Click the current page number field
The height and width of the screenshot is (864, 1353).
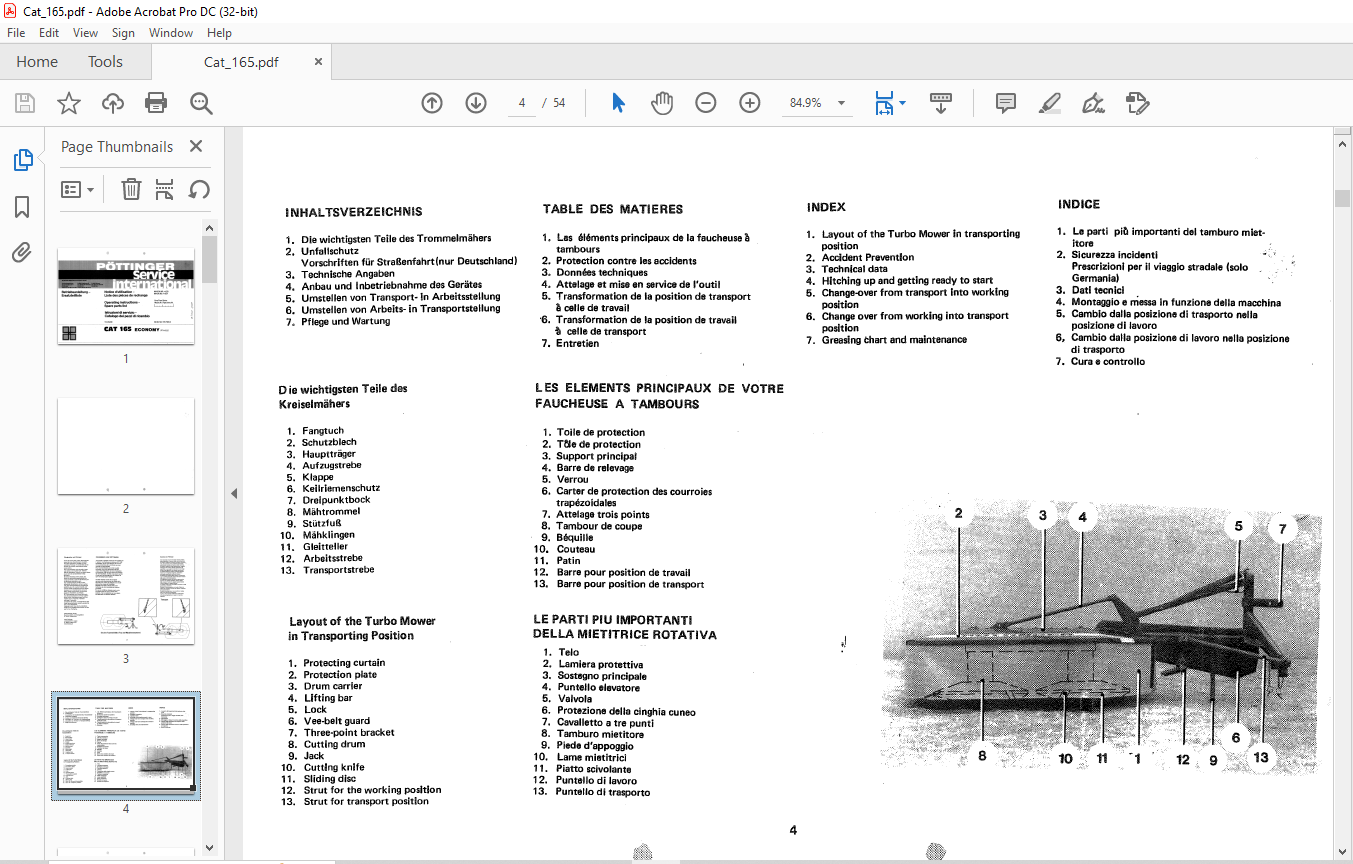point(522,103)
